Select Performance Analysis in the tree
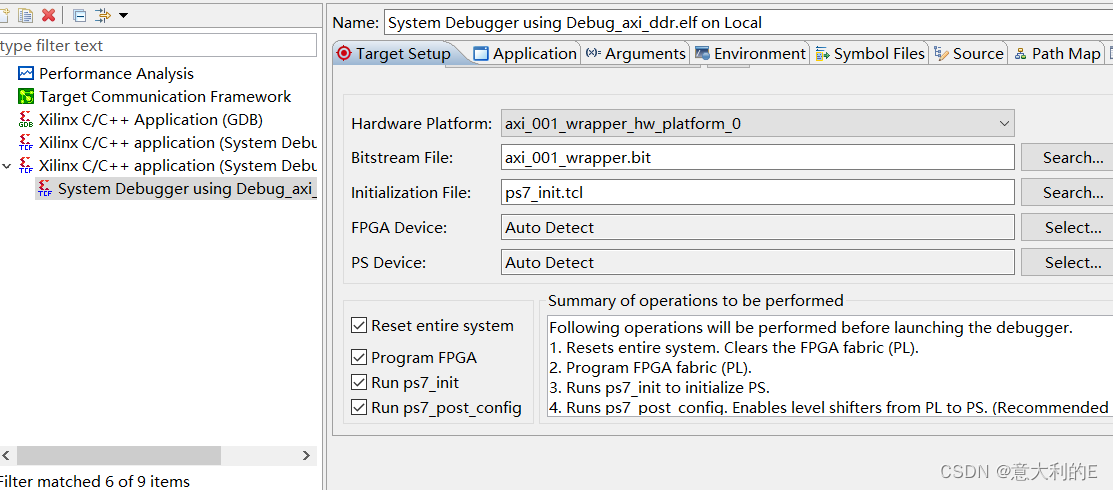 pos(116,74)
